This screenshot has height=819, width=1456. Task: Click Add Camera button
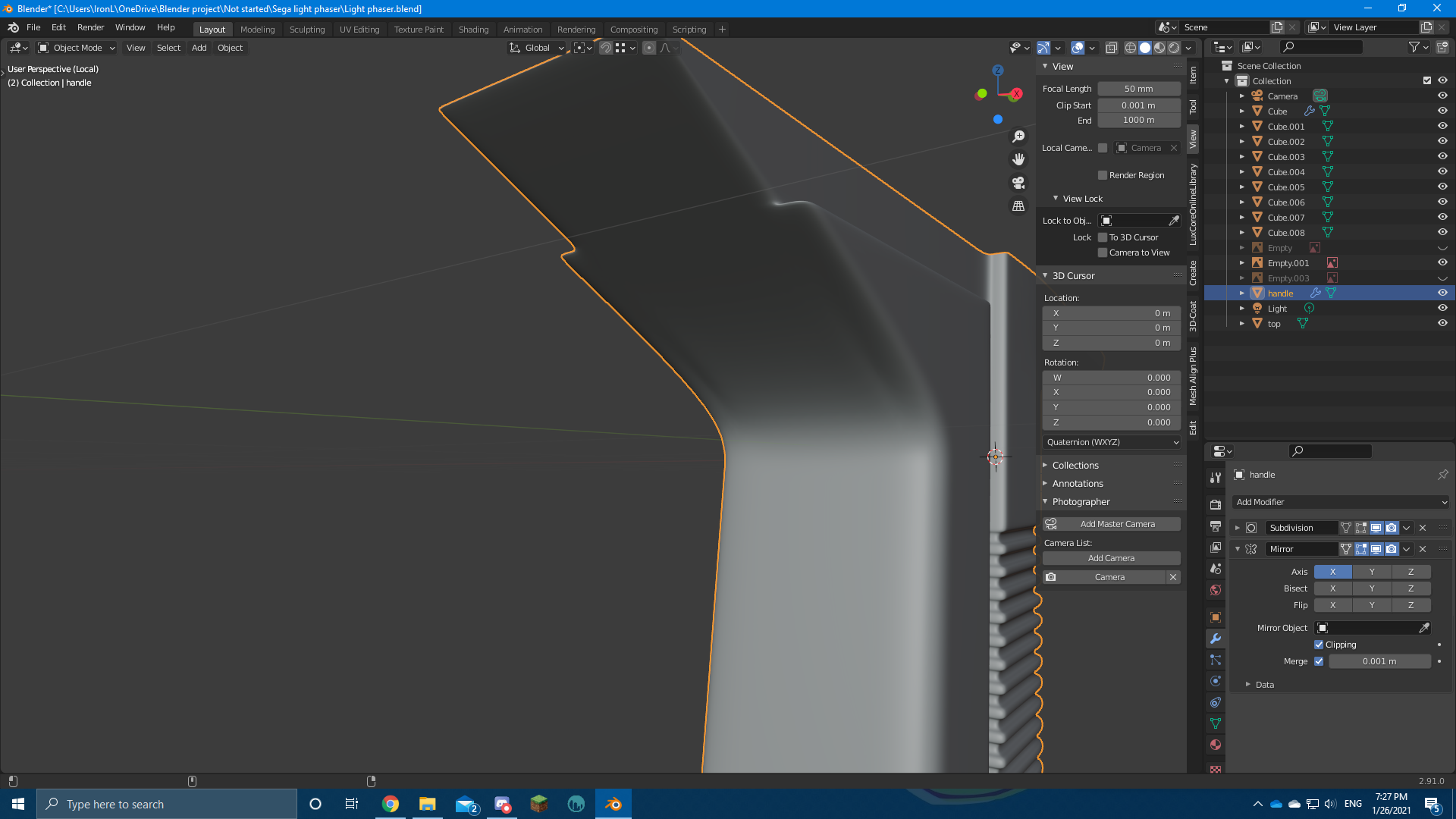coord(1112,558)
